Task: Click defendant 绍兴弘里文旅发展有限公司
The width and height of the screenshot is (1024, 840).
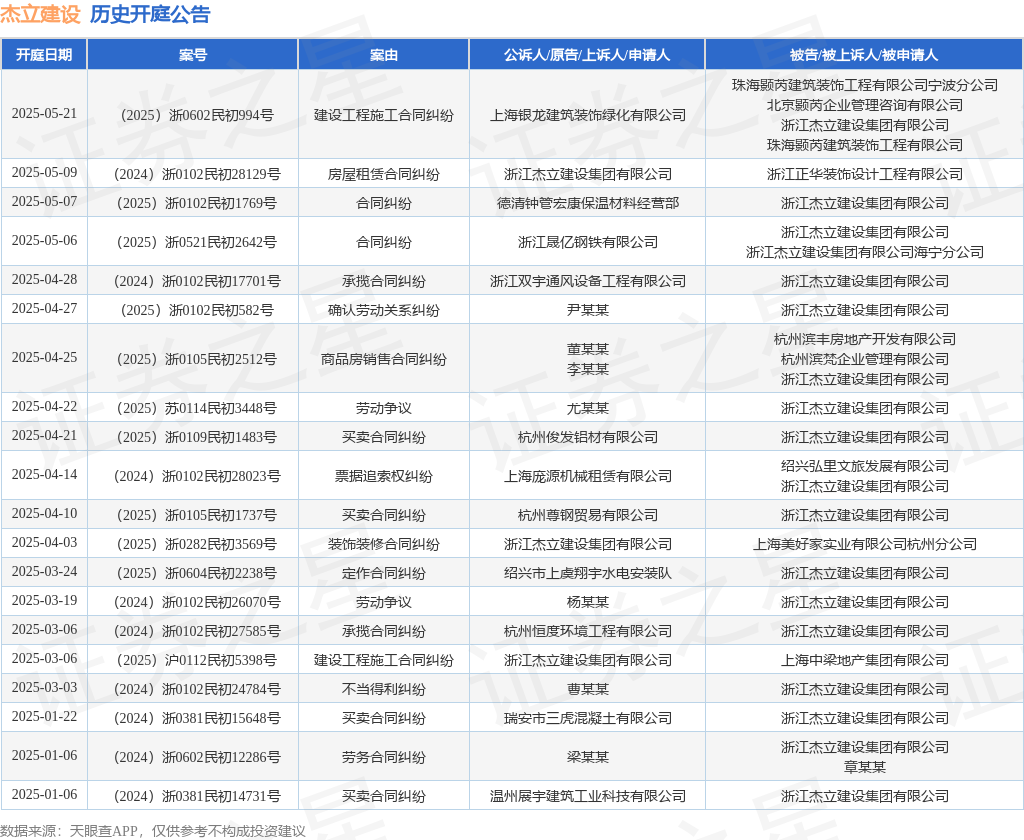Action: click(x=864, y=466)
